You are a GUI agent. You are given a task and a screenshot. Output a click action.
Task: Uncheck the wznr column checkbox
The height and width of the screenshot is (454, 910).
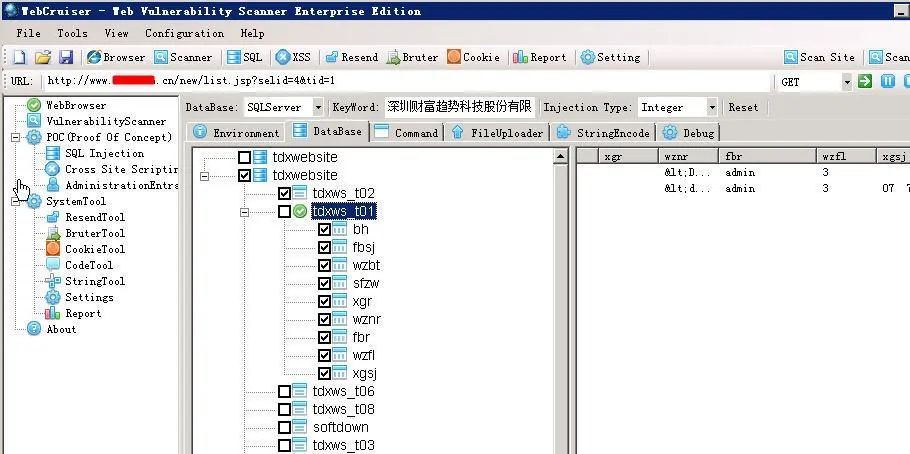click(324, 319)
